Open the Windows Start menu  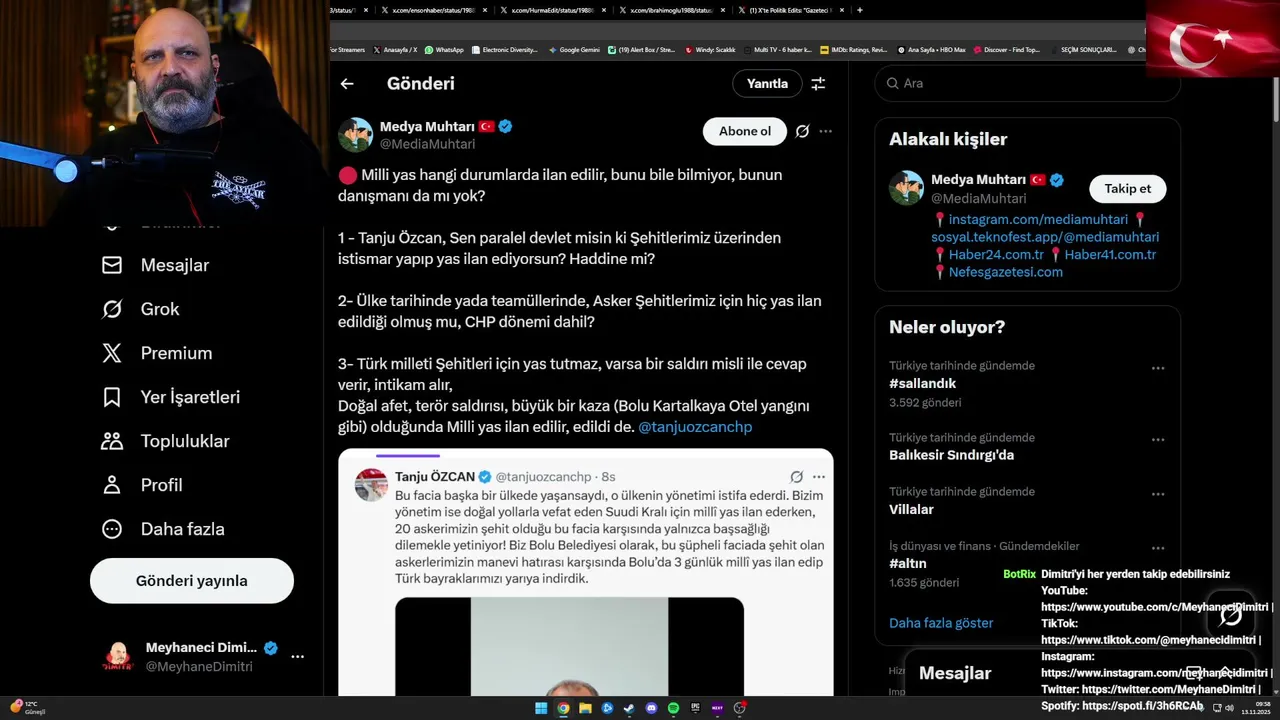541,708
